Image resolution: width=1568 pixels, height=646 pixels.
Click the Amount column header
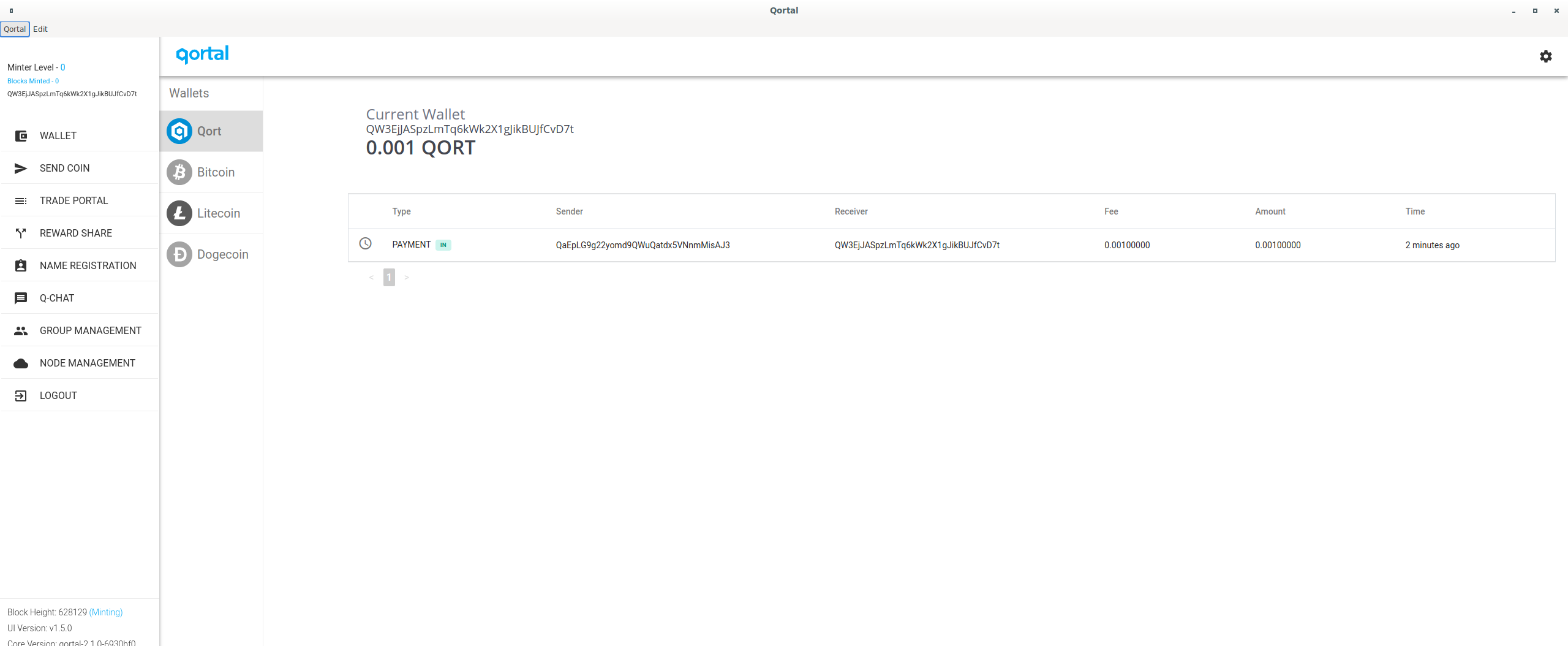click(1270, 211)
